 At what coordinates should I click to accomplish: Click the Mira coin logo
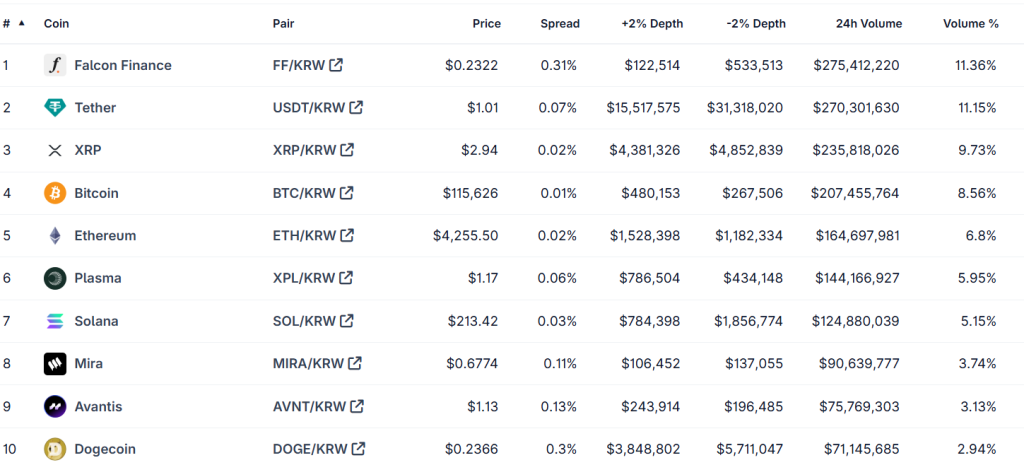55,364
